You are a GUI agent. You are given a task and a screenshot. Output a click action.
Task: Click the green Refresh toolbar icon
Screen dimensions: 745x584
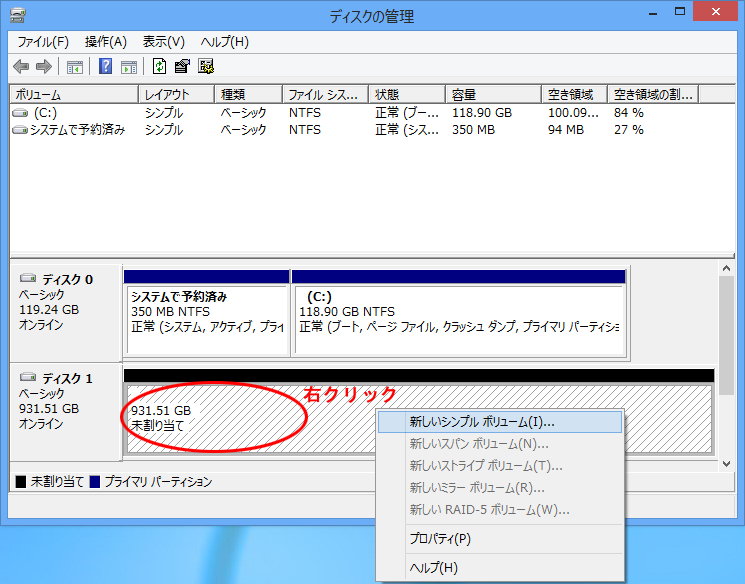pyautogui.click(x=159, y=67)
